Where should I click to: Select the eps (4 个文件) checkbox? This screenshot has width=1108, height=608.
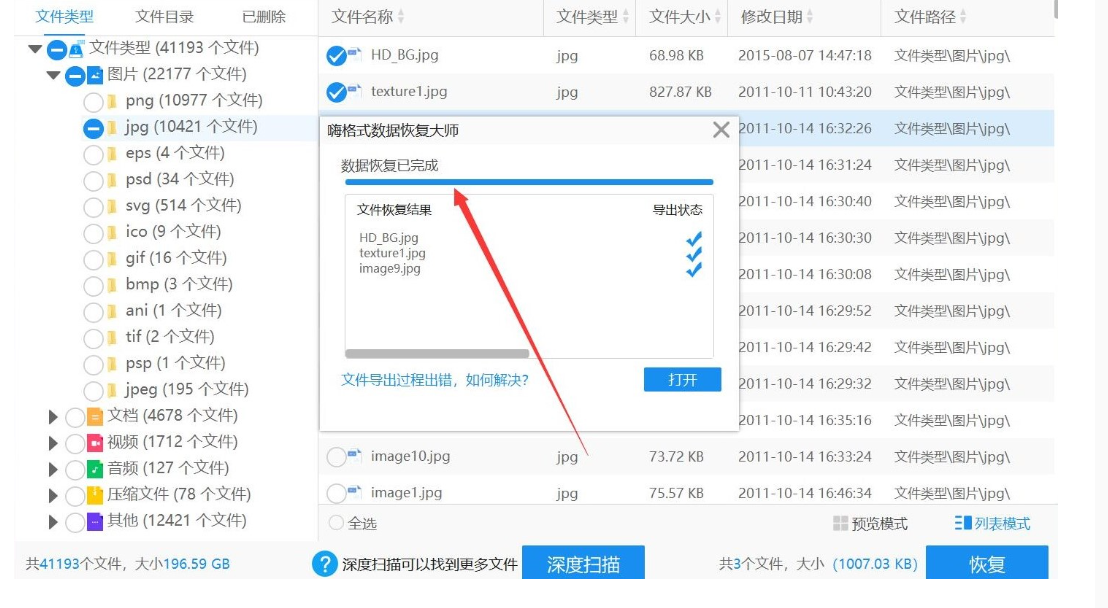[x=93, y=154]
